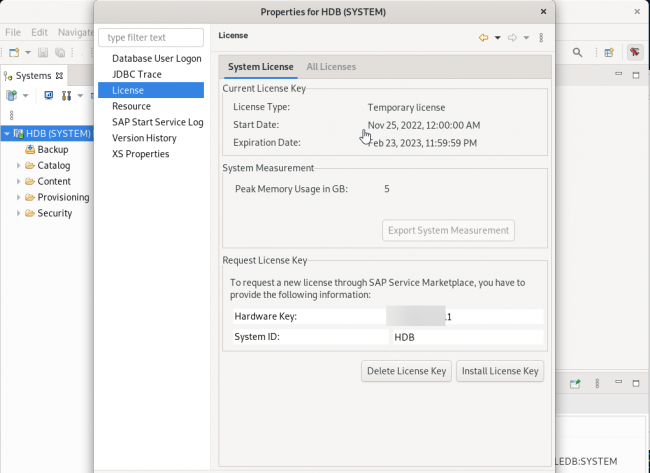The image size is (650, 473).
Task: Open the Version History page
Action: tap(144, 138)
